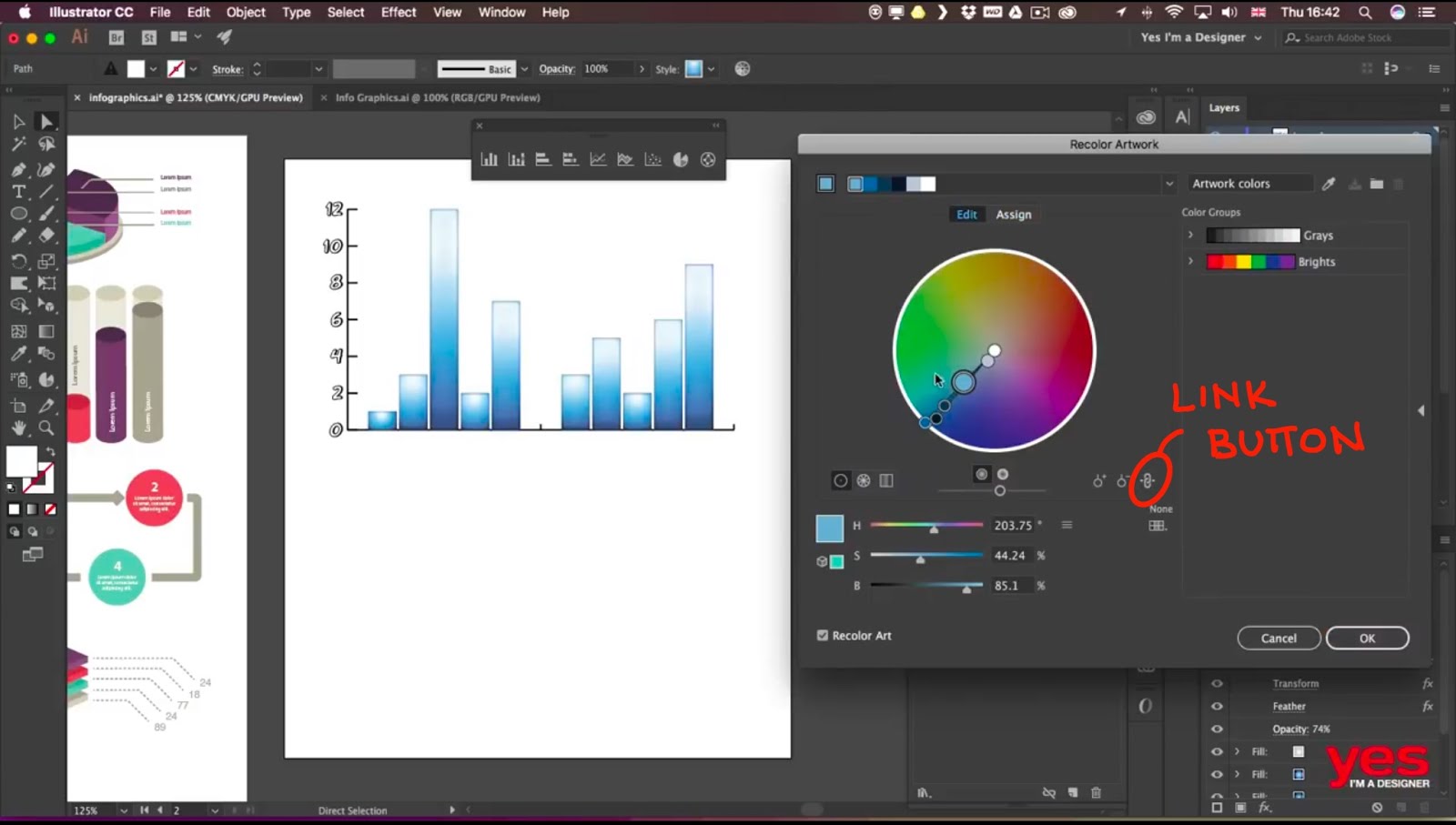Viewport: 1456px width, 825px height.
Task: Click the link harmony colors button
Action: [1147, 480]
